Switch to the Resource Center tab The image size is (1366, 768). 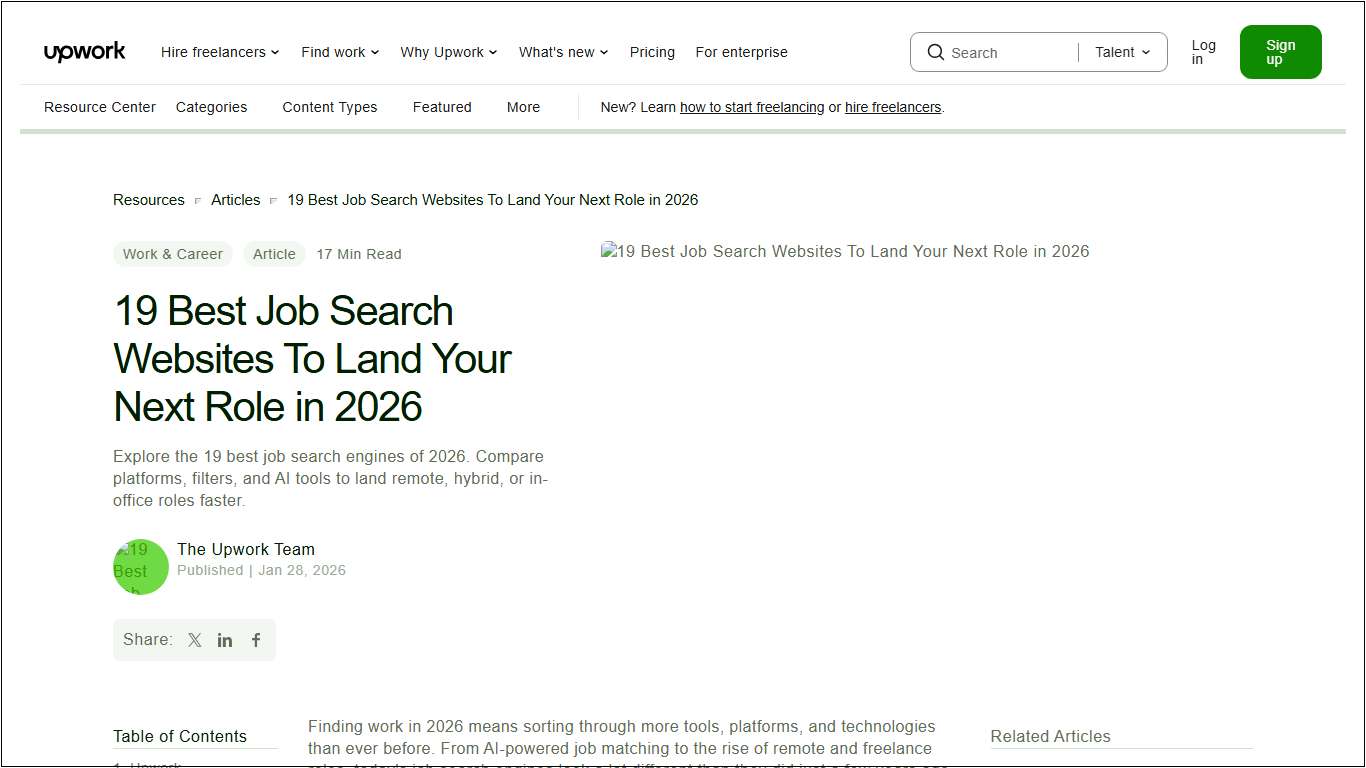pyautogui.click(x=99, y=107)
